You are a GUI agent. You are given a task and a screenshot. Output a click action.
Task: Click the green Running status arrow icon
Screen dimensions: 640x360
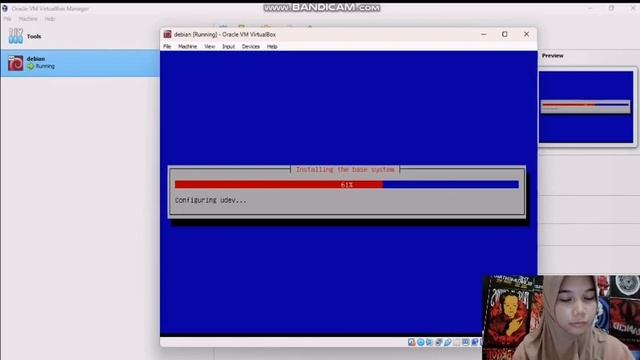pos(31,66)
